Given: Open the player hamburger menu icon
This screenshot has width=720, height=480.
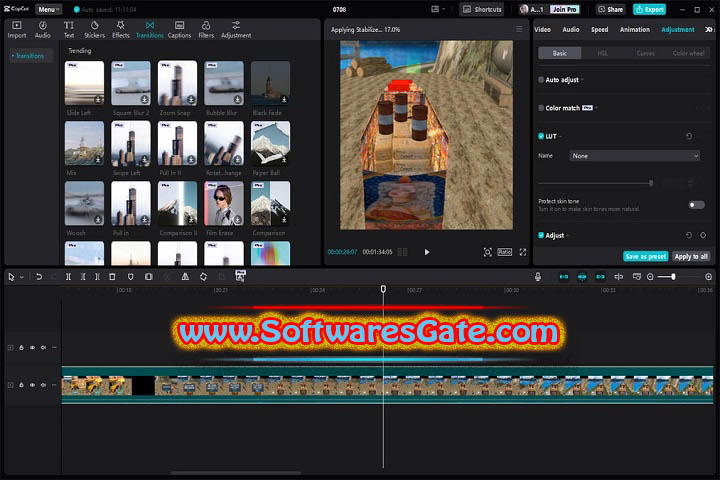Looking at the screenshot, I should tap(519, 29).
